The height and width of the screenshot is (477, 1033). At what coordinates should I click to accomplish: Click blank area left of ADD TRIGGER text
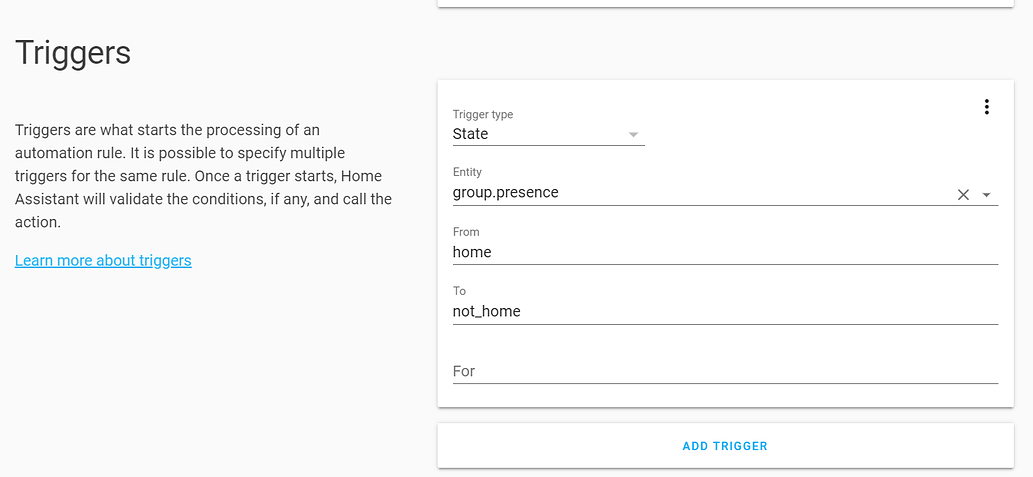pos(560,446)
